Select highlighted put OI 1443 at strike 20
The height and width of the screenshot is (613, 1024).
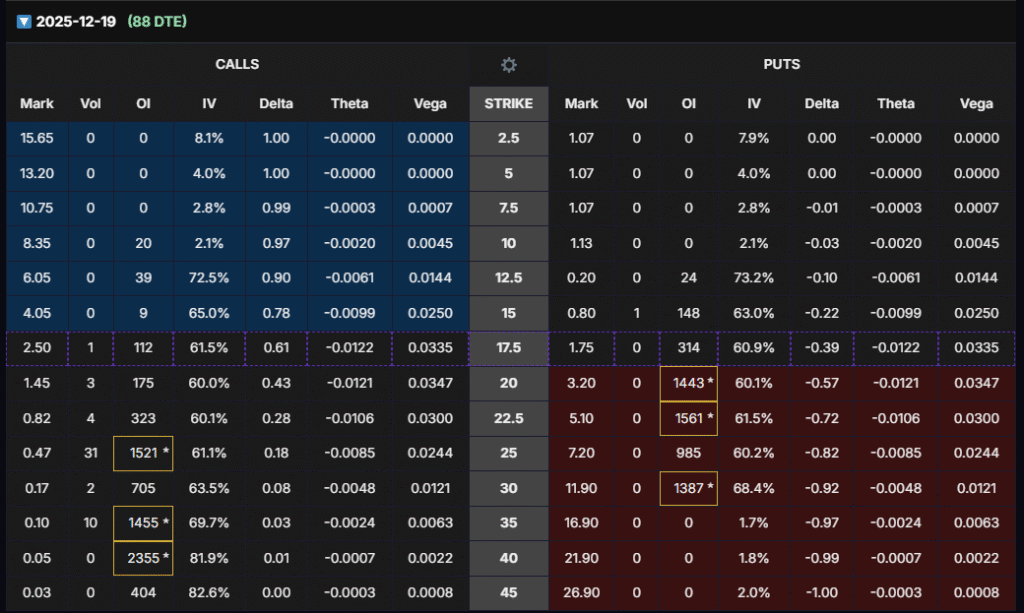[x=688, y=384]
